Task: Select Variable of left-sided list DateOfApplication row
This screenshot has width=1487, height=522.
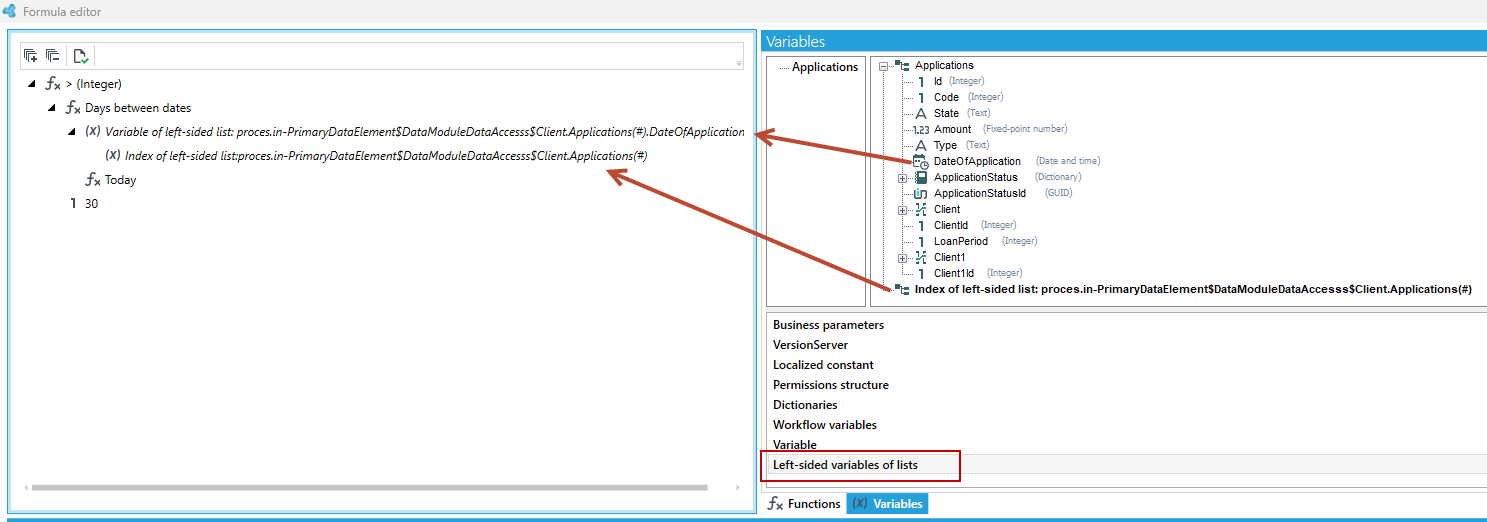Action: tap(425, 132)
